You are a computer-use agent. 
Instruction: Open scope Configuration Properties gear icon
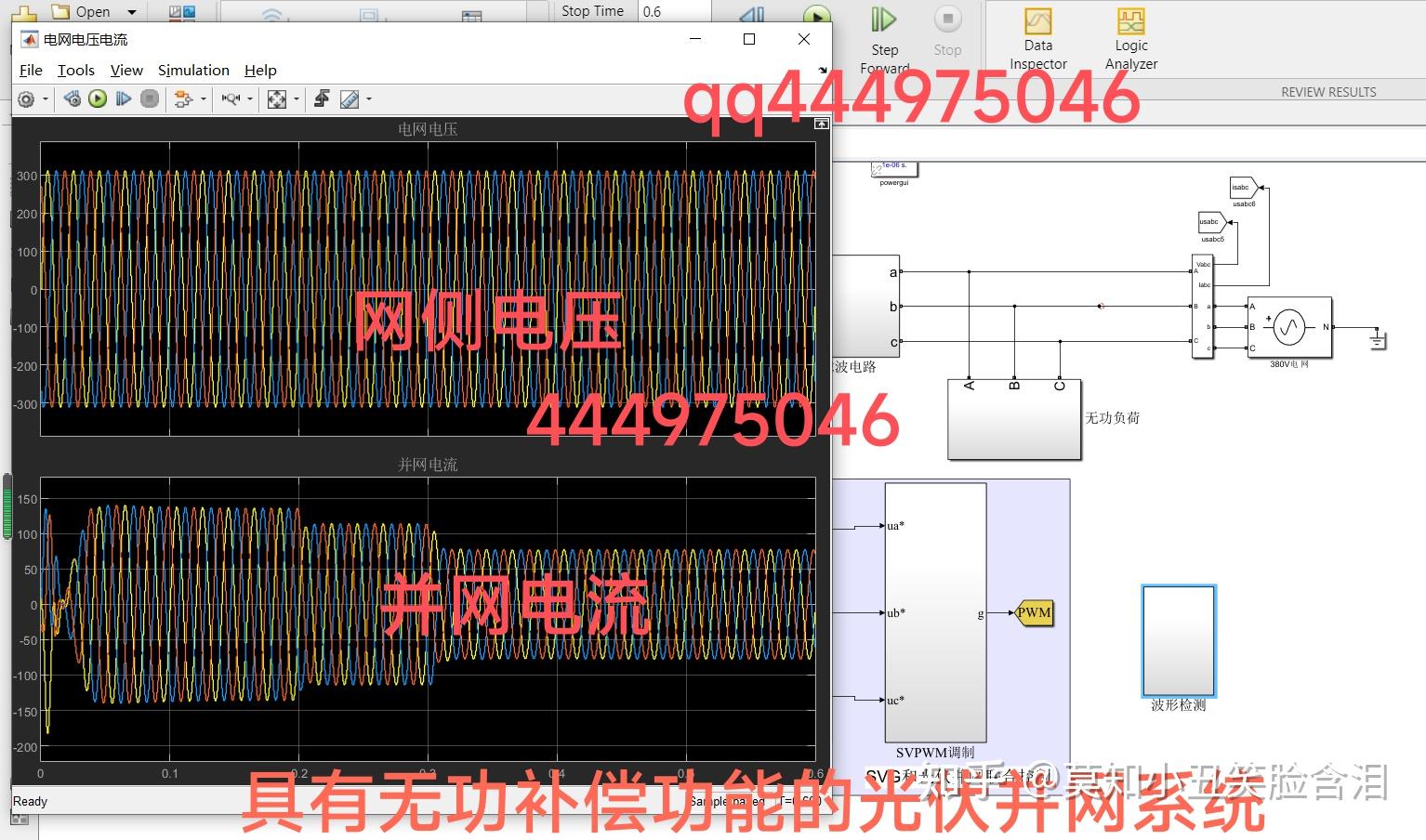coord(26,98)
